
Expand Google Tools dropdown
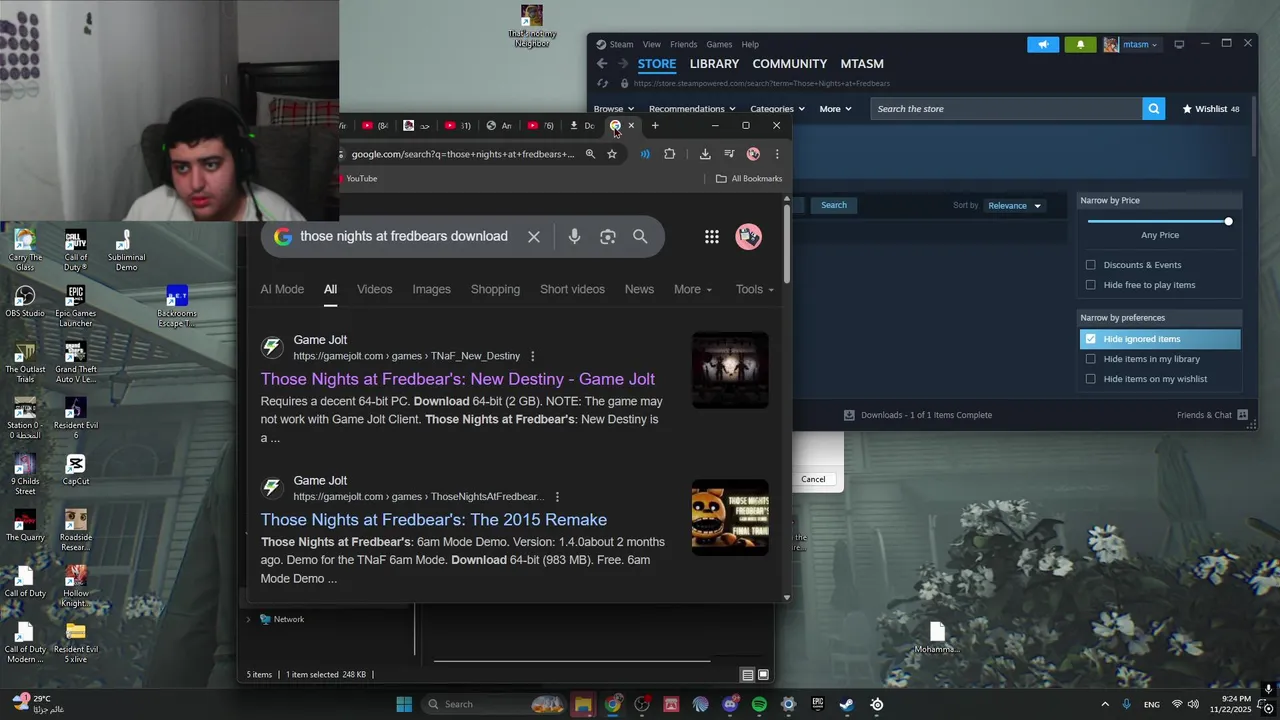coord(755,290)
